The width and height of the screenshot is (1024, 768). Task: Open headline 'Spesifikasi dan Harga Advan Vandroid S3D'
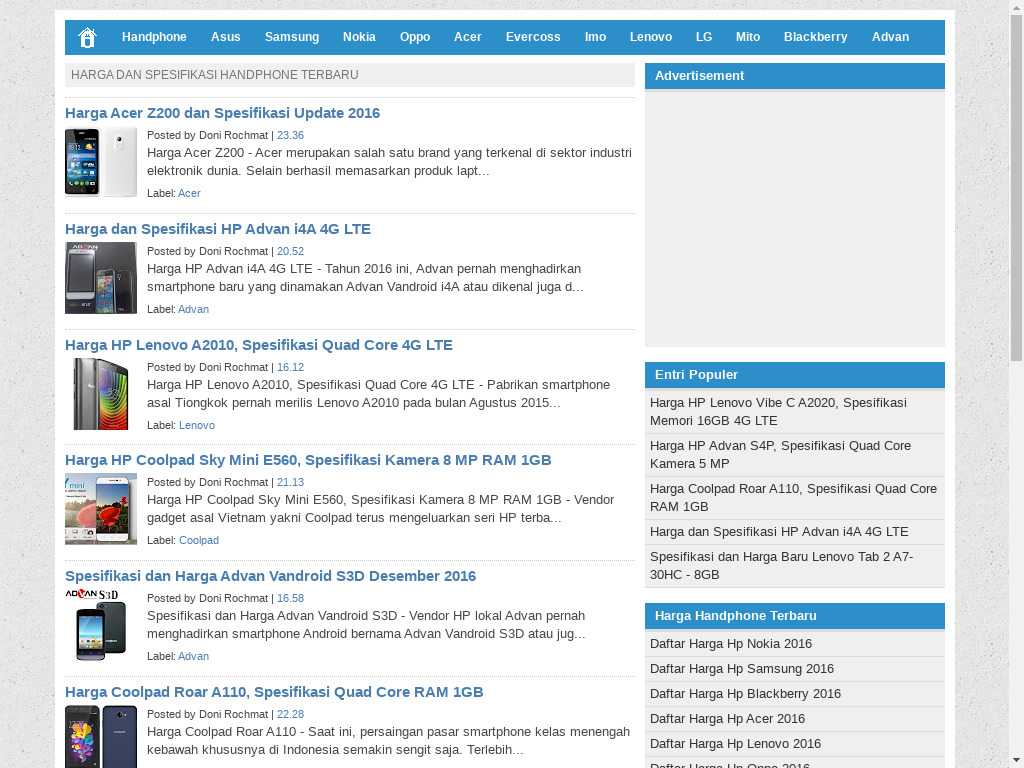click(x=270, y=576)
